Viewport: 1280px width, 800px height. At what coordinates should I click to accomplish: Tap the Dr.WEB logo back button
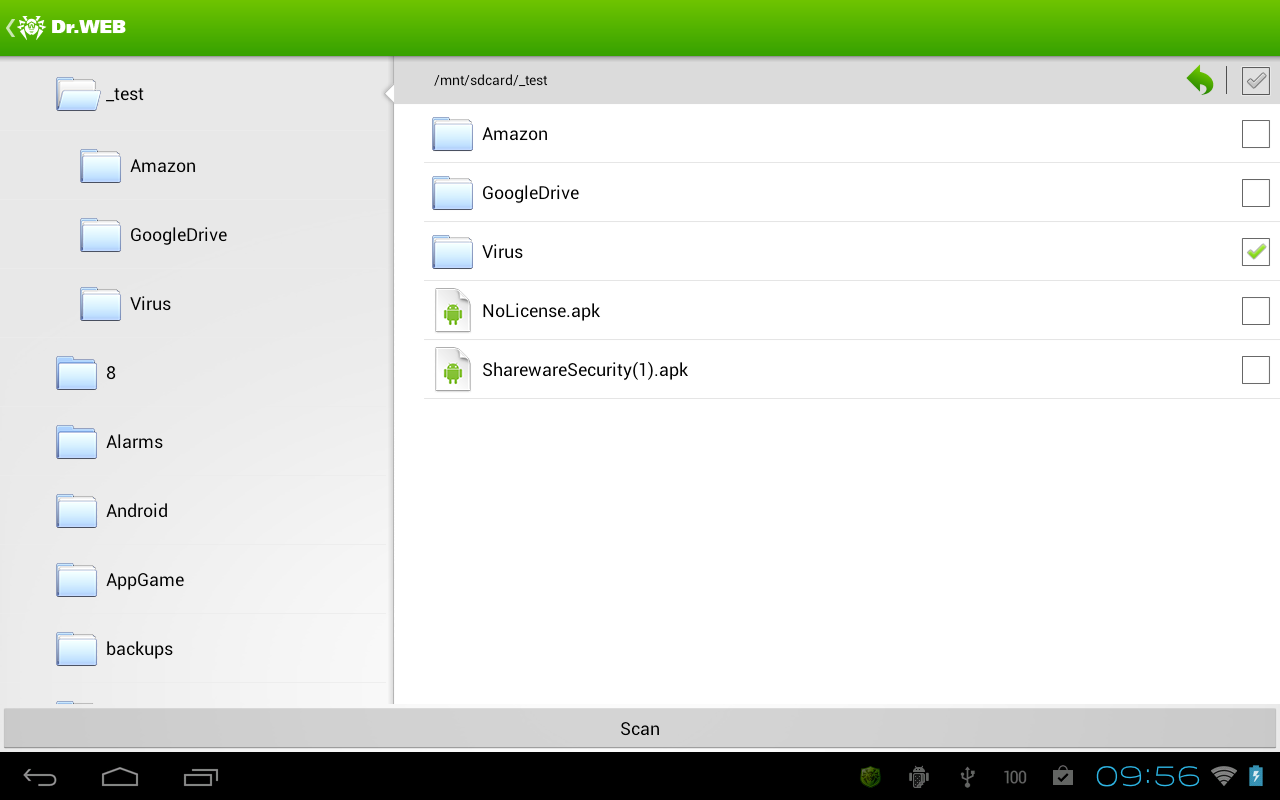(66, 27)
